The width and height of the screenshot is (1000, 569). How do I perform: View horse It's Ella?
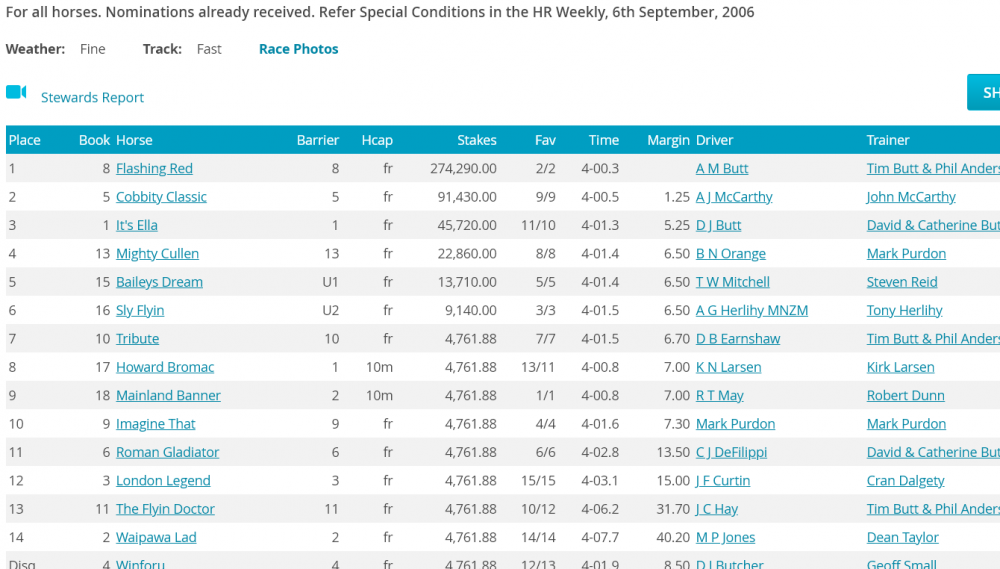pos(136,225)
